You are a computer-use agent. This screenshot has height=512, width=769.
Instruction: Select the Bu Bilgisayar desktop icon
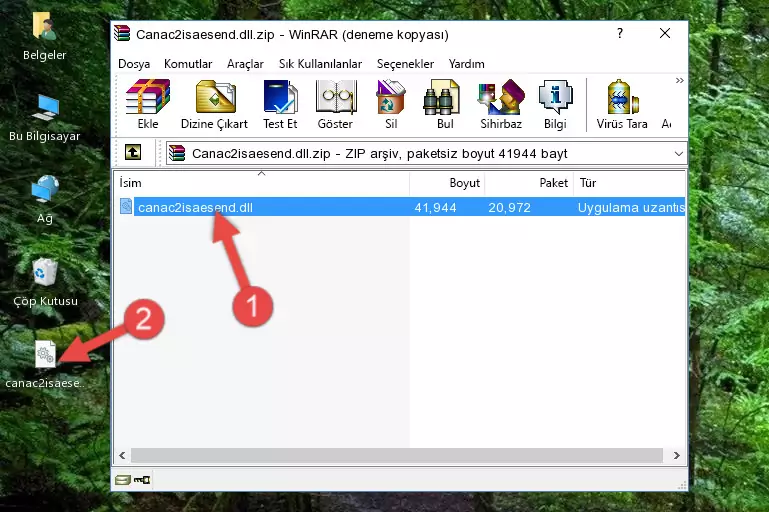pos(45,118)
